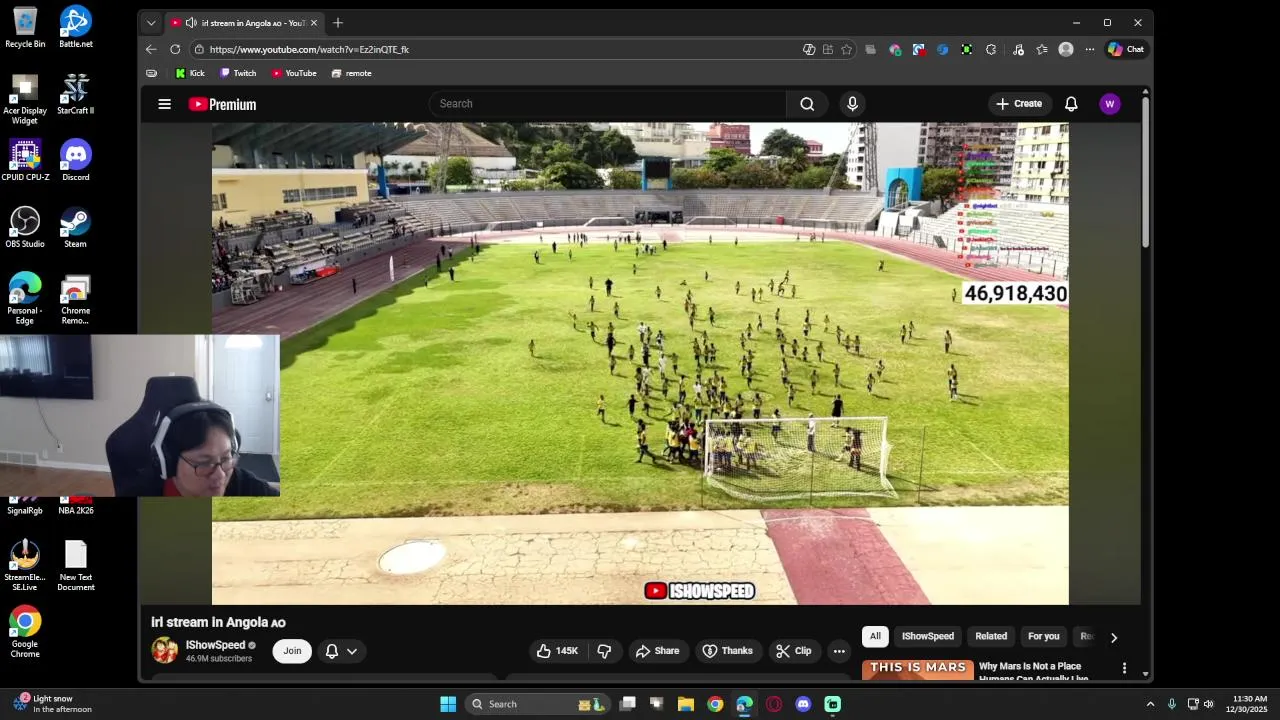
Task: Open the purple W account avatar menu
Action: coord(1109,104)
